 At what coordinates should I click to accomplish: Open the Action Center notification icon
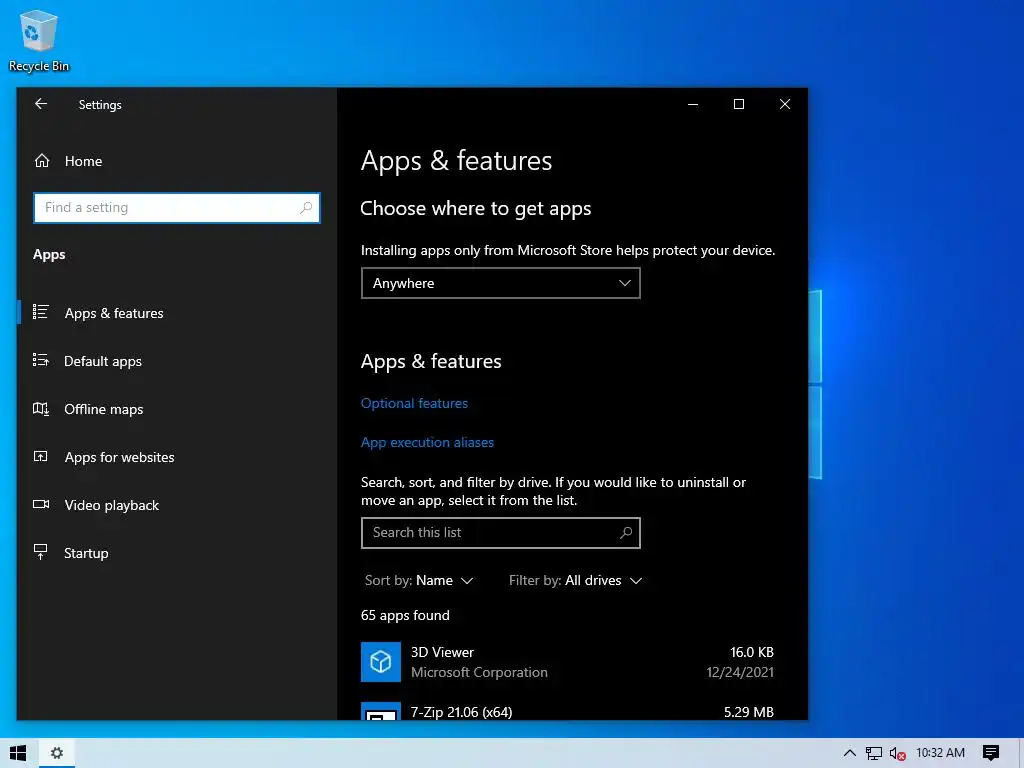pos(991,753)
